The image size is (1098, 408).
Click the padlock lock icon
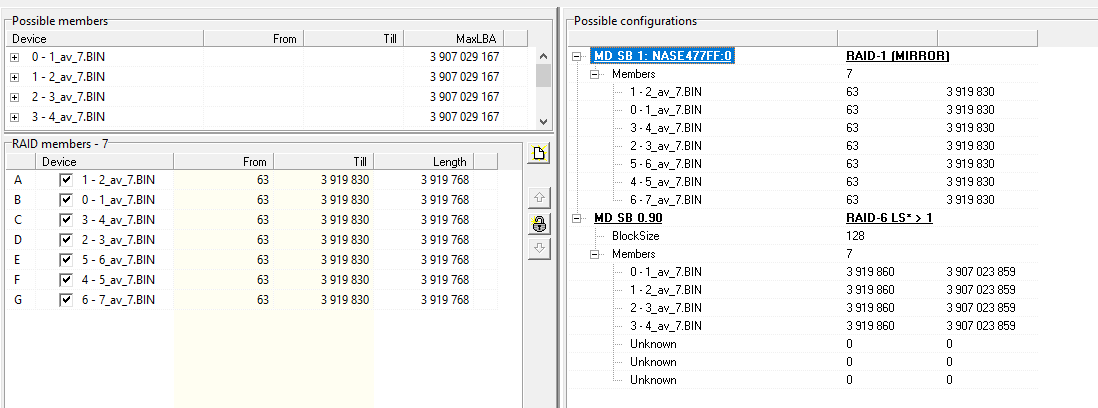click(539, 223)
